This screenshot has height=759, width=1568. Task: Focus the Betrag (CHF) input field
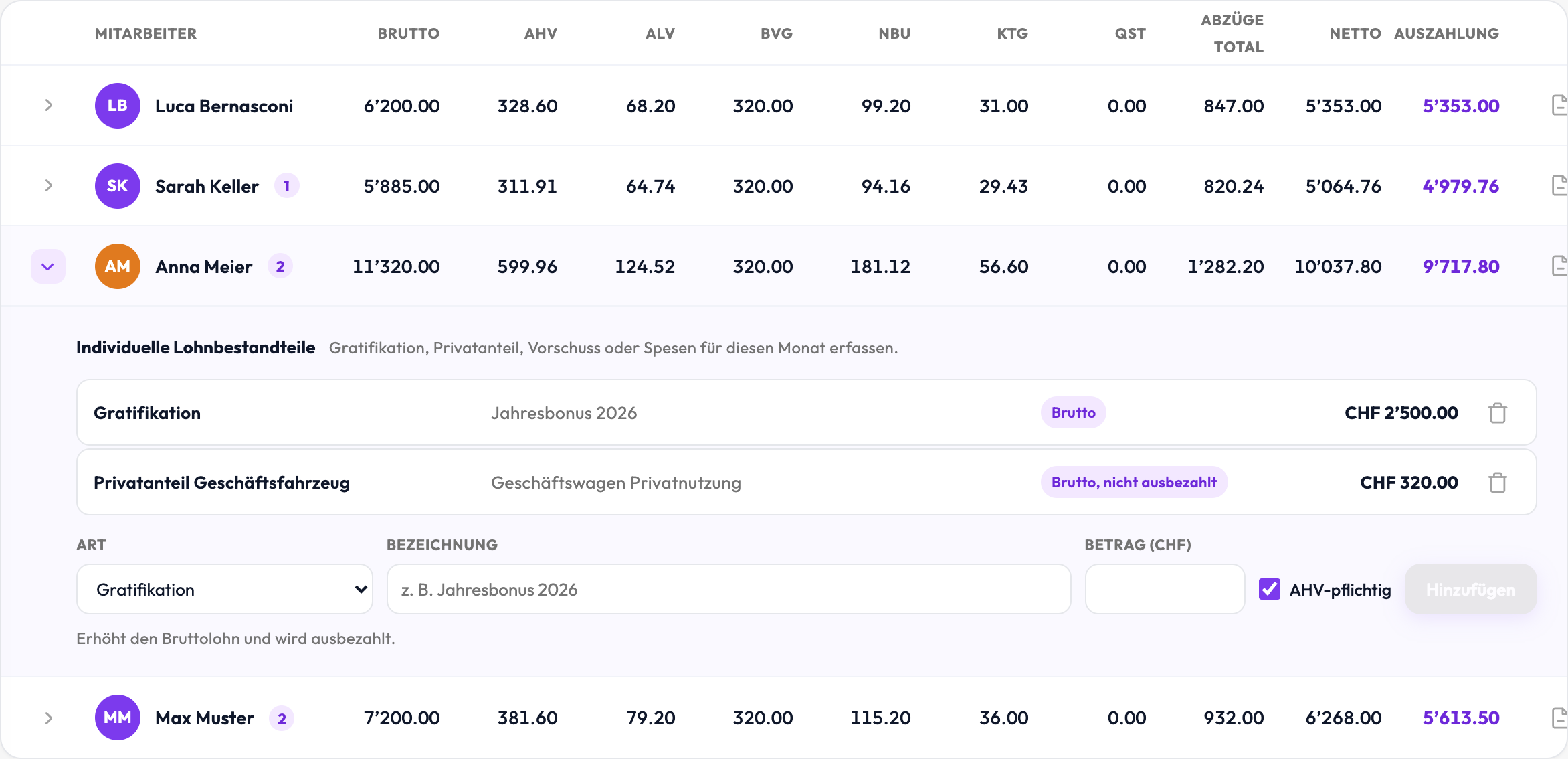(1165, 589)
